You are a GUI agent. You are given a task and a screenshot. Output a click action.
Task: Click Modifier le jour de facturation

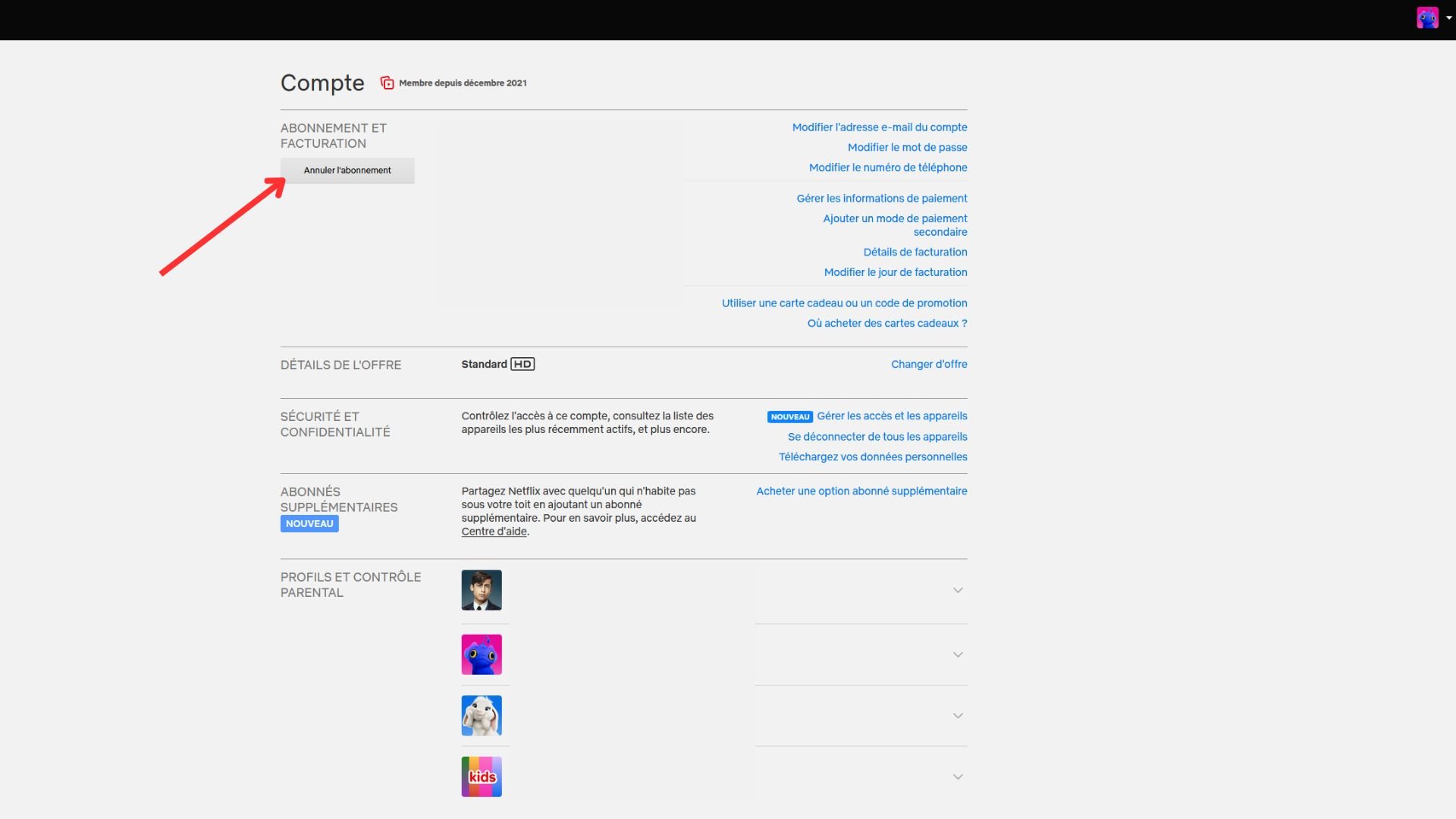896,272
